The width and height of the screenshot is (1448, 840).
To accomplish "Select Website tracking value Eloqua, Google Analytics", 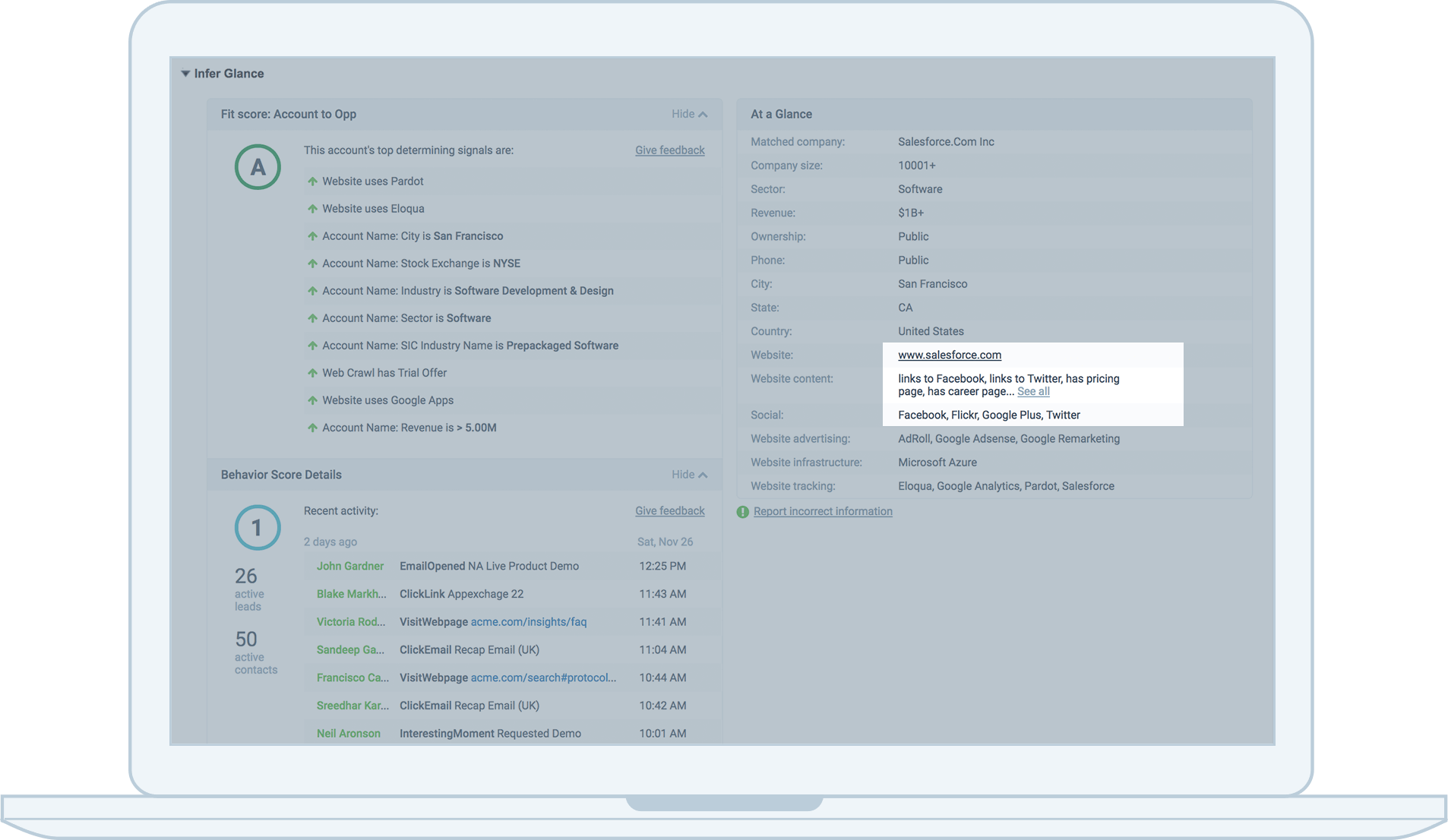I will click(1006, 486).
